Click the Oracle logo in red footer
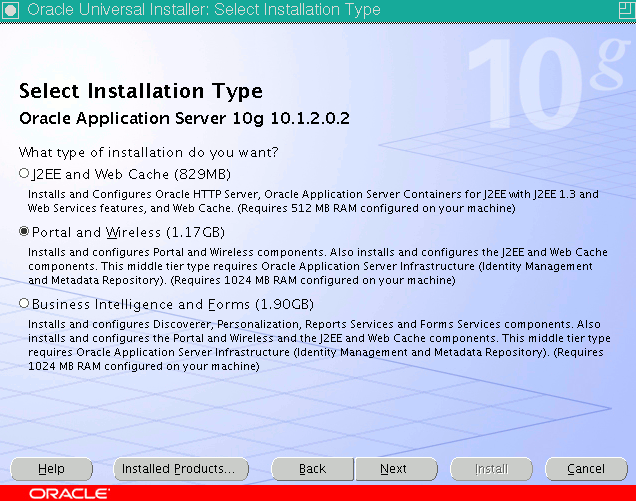 (69, 493)
